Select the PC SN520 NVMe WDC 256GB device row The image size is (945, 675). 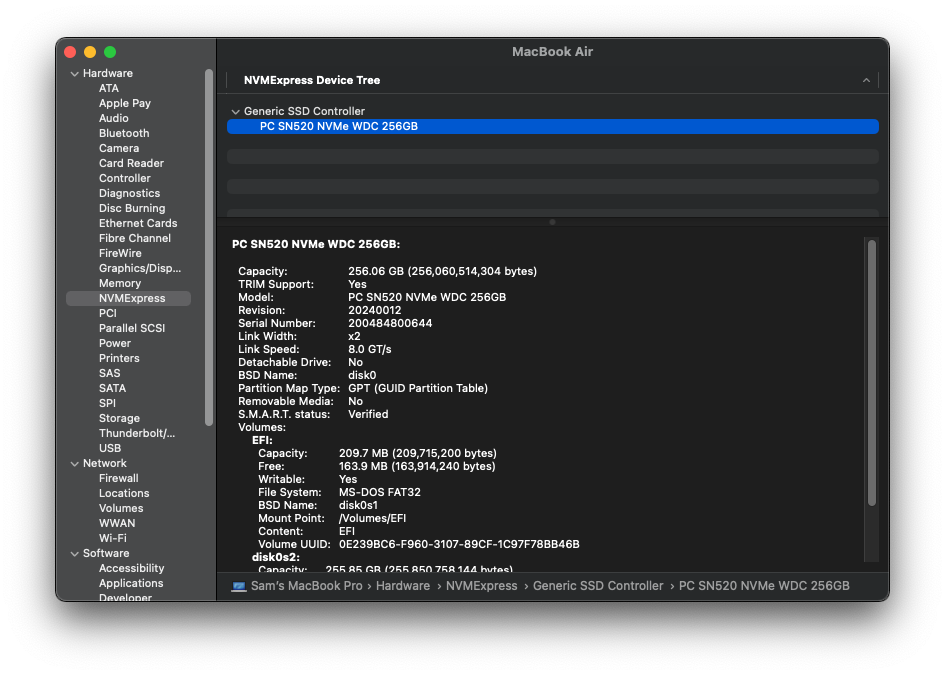(x=553, y=127)
